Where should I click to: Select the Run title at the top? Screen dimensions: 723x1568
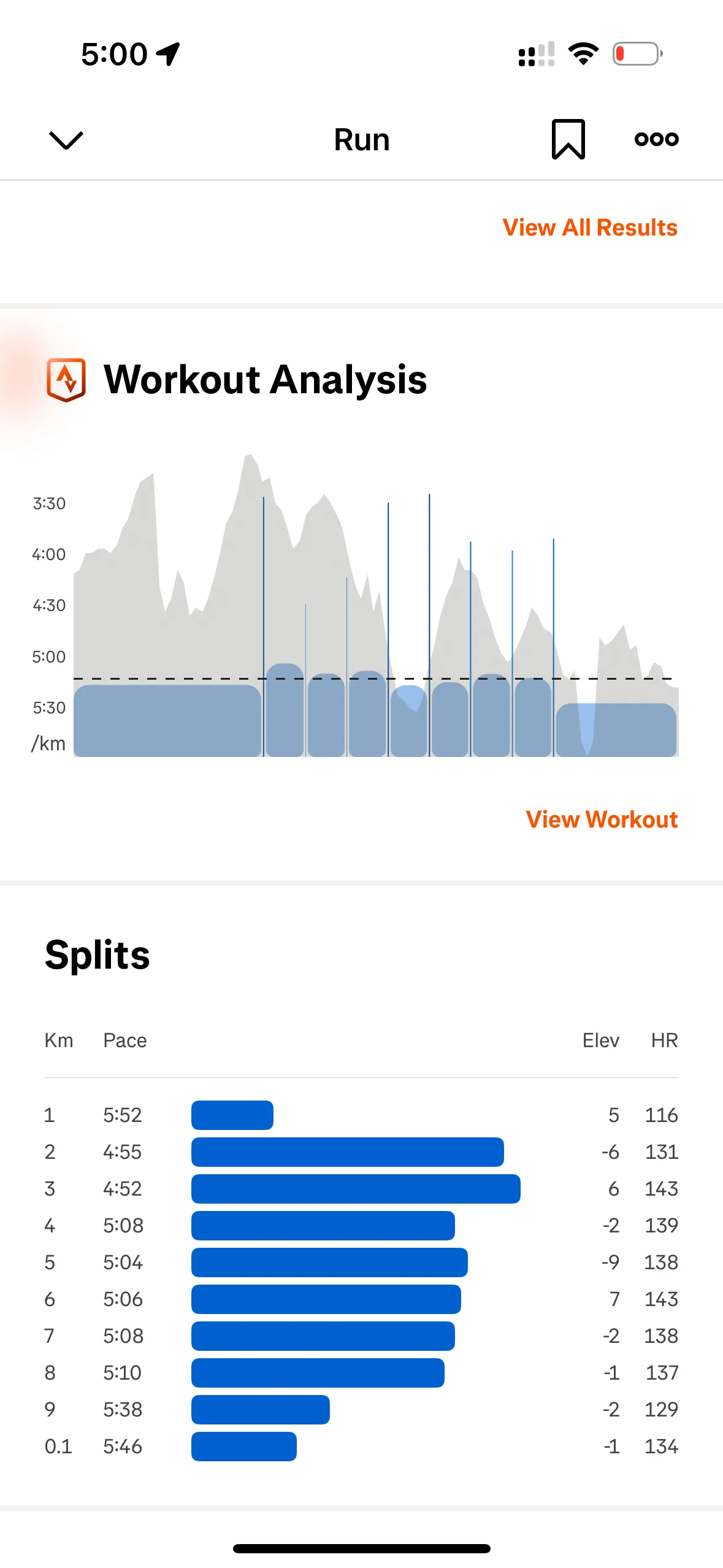(x=361, y=139)
